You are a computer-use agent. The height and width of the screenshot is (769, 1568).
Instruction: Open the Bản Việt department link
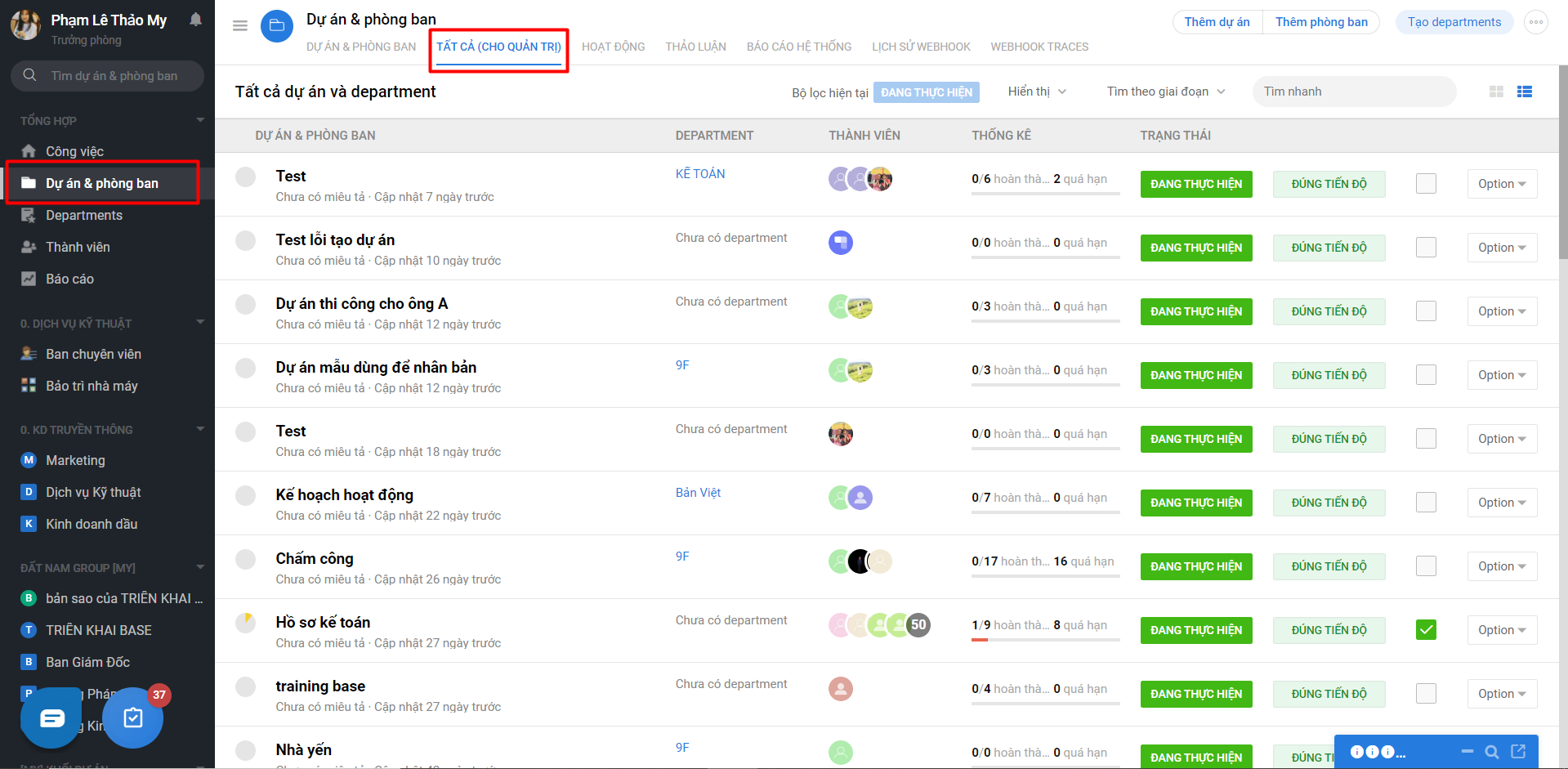698,493
